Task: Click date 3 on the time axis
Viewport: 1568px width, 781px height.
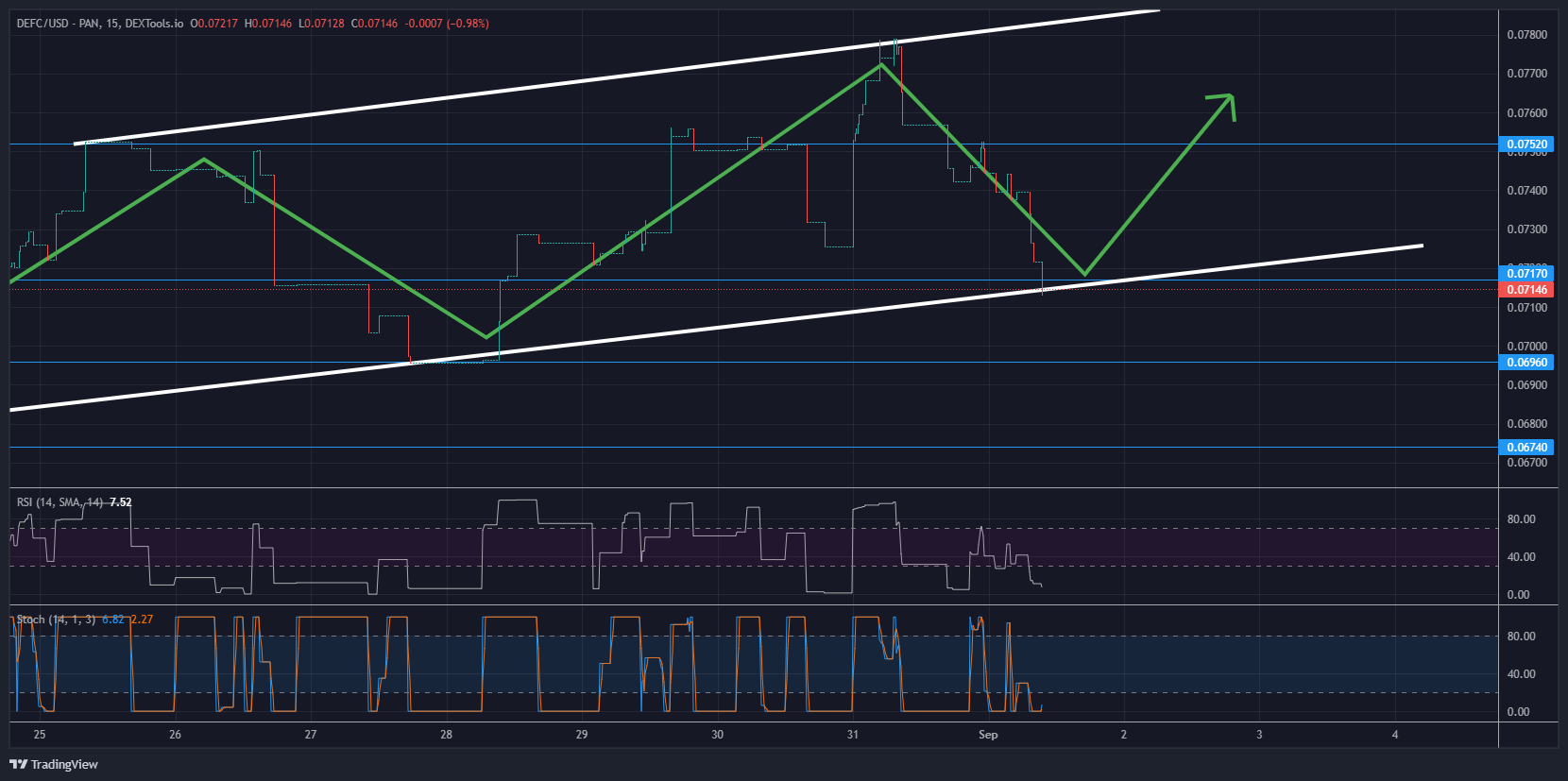Action: coord(1259,735)
